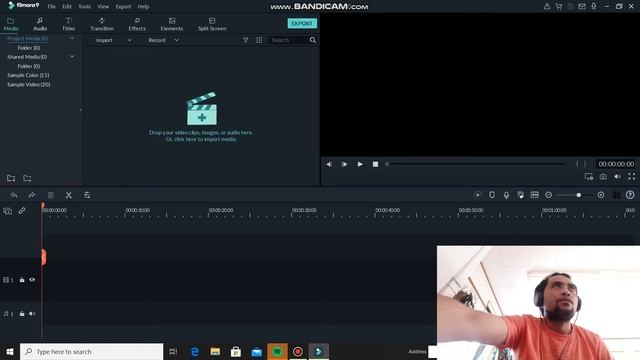This screenshot has height=360, width=640.
Task: Select Sample Color (15) folder
Action: (x=28, y=75)
